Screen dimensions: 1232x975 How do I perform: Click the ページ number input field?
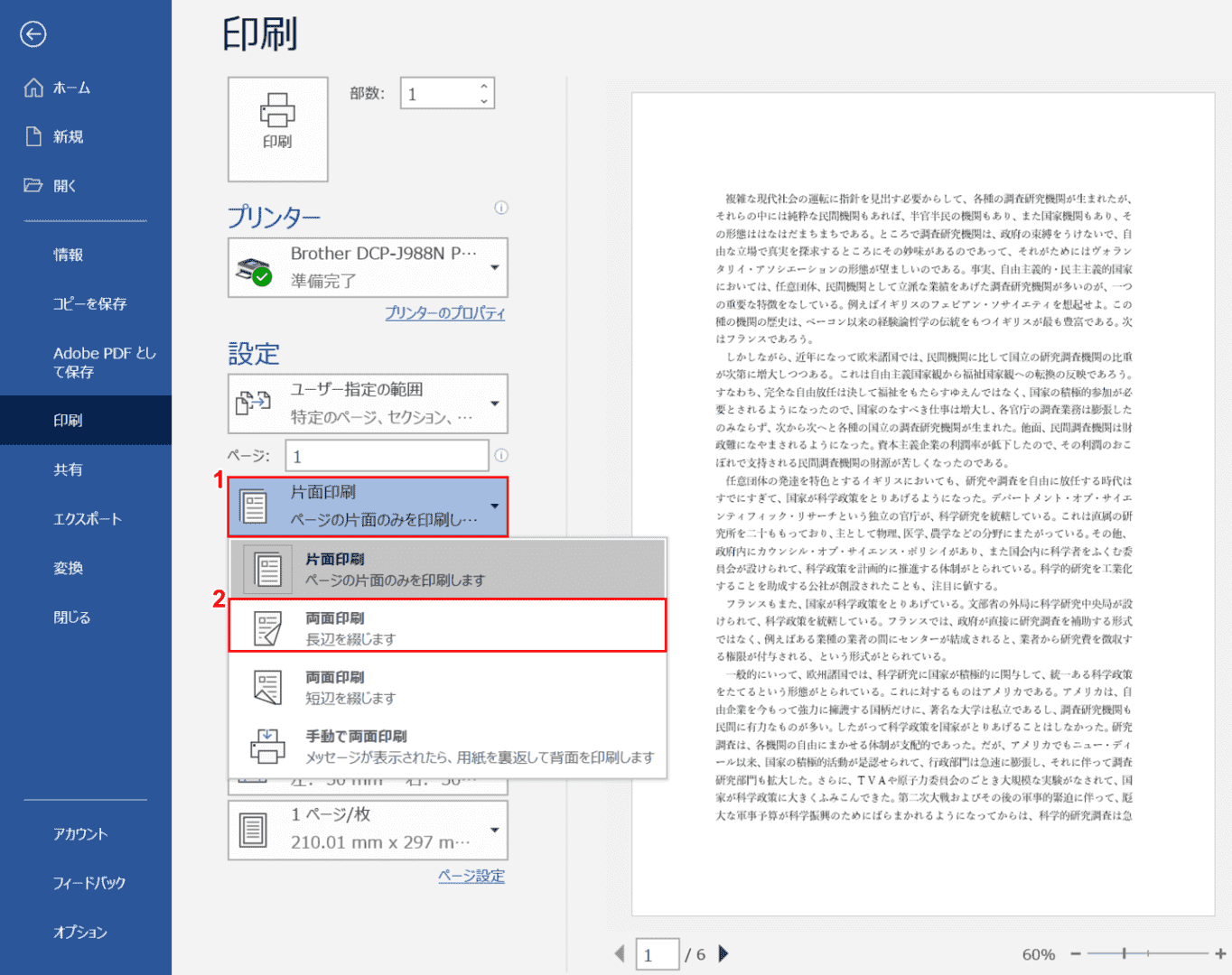[x=387, y=456]
